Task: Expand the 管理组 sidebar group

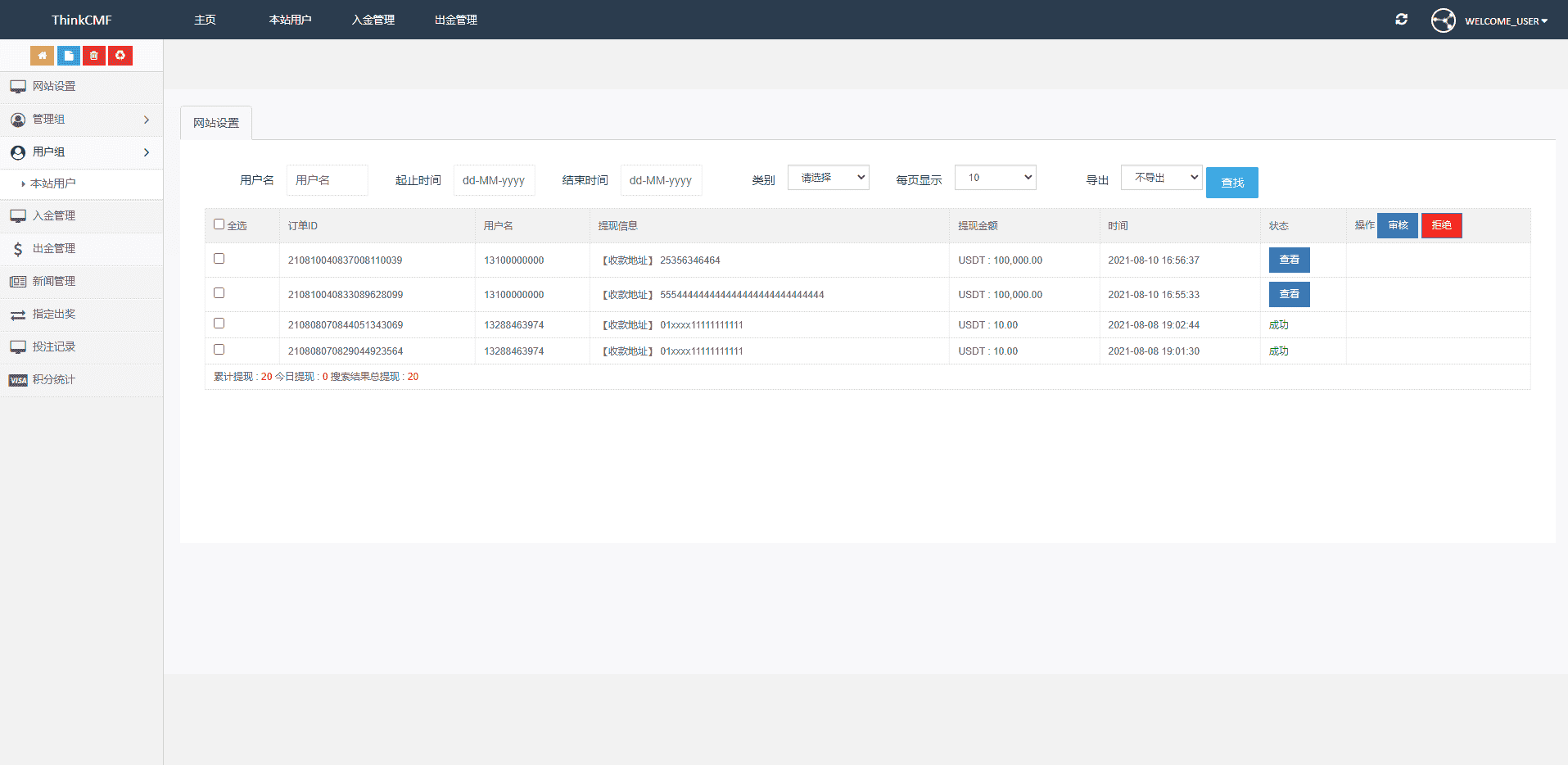Action: coord(81,120)
